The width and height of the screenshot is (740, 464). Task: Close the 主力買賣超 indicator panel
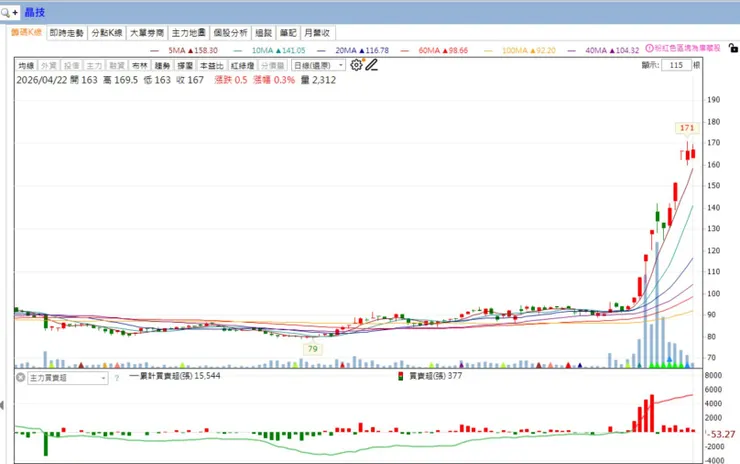[20, 378]
